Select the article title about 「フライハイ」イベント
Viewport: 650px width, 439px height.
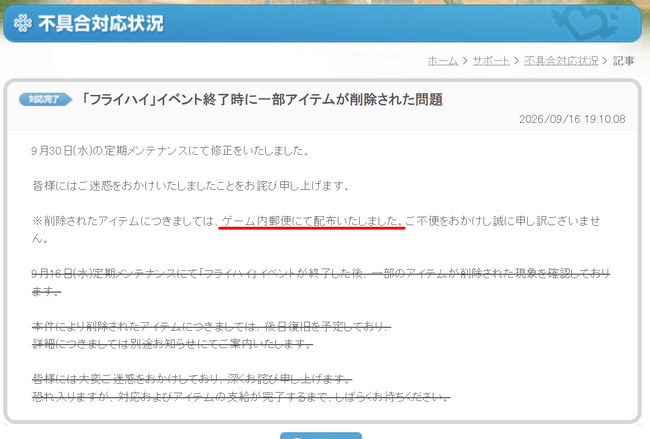(x=262, y=99)
